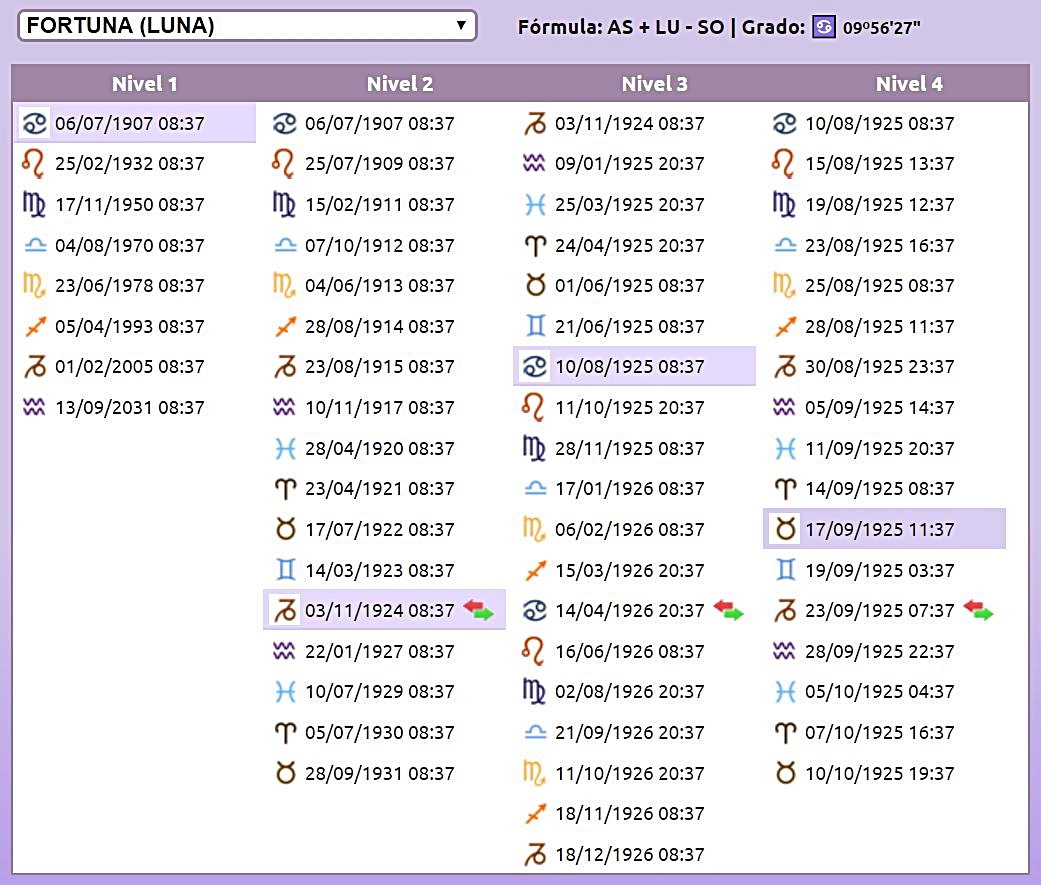Open the FORTUNA (LUNA) dropdown
Screen dimensions: 1041x885
coord(247,26)
